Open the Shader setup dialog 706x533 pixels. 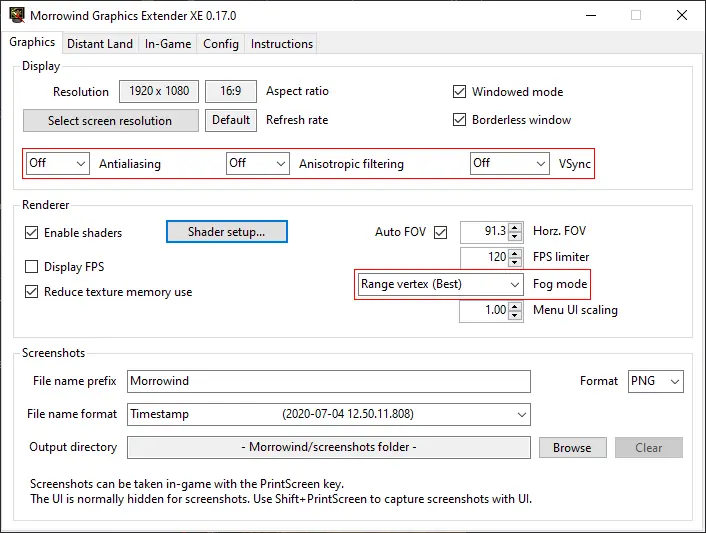click(x=226, y=232)
